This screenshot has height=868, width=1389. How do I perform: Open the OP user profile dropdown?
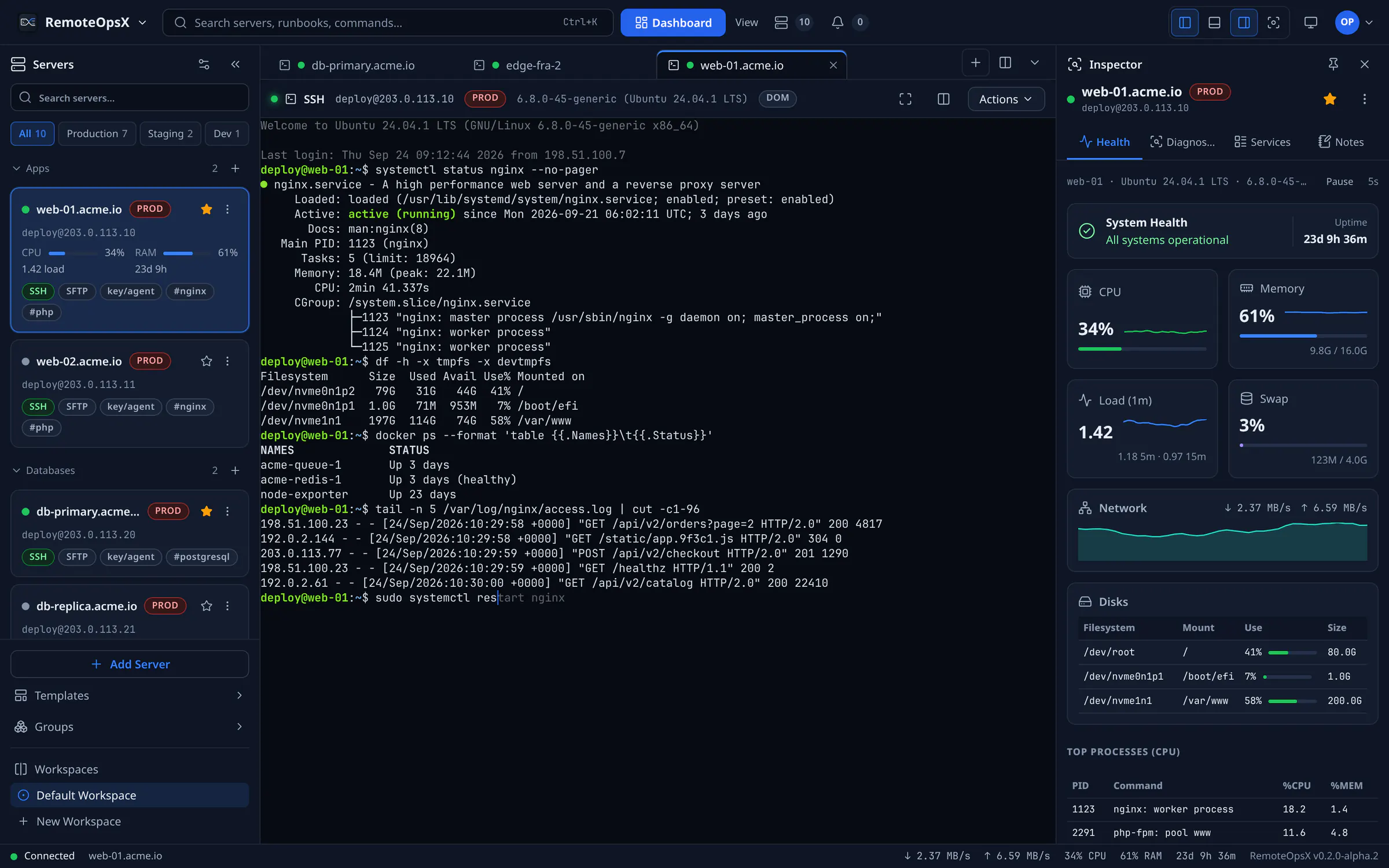pyautogui.click(x=1354, y=23)
